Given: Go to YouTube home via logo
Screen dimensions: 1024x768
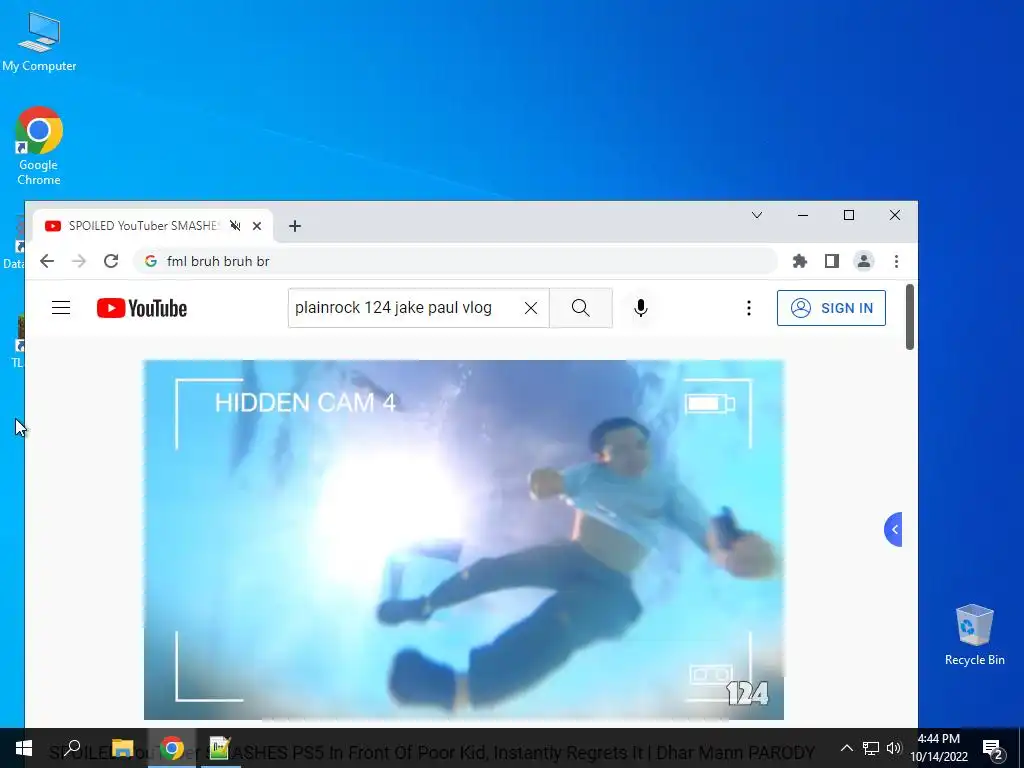Looking at the screenshot, I should click(142, 308).
